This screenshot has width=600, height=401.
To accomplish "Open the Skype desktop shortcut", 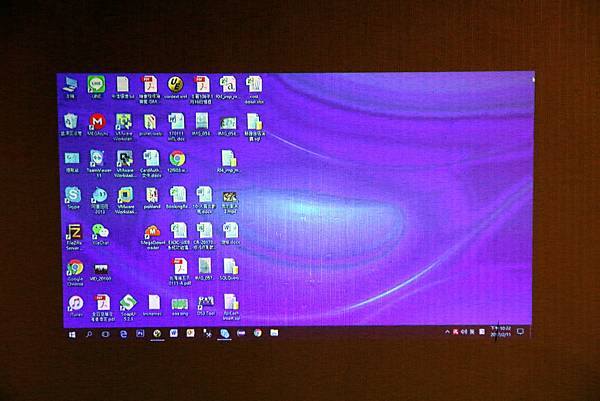I will click(x=73, y=198).
